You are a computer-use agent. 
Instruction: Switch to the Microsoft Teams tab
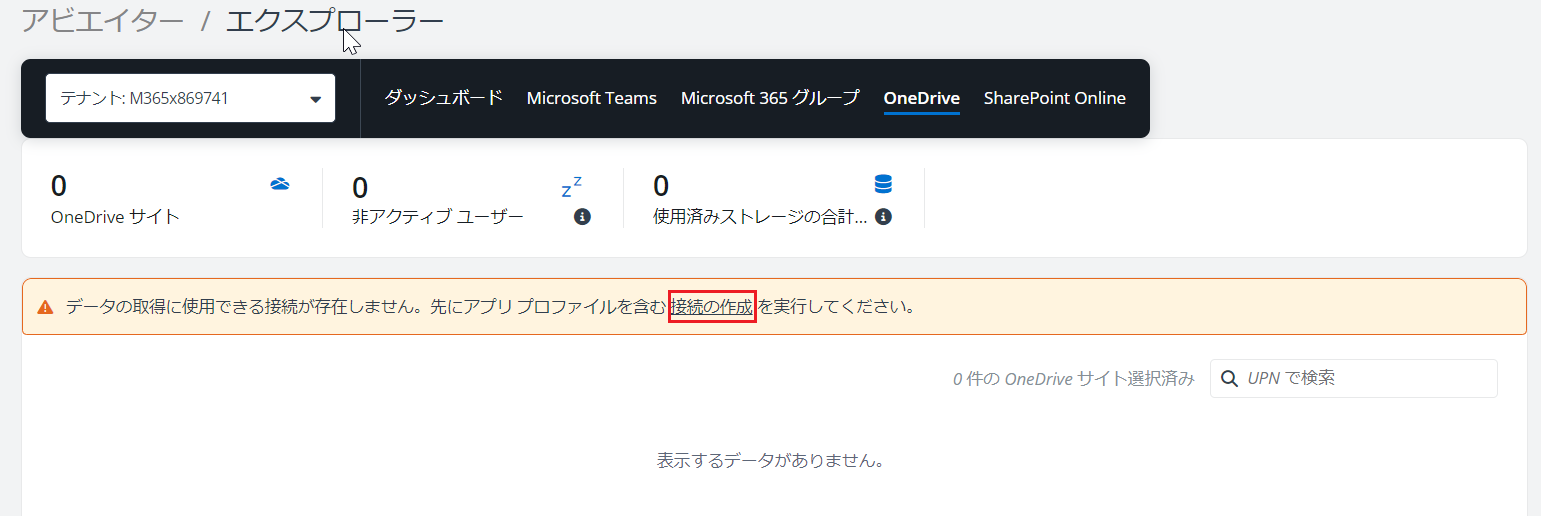tap(592, 98)
